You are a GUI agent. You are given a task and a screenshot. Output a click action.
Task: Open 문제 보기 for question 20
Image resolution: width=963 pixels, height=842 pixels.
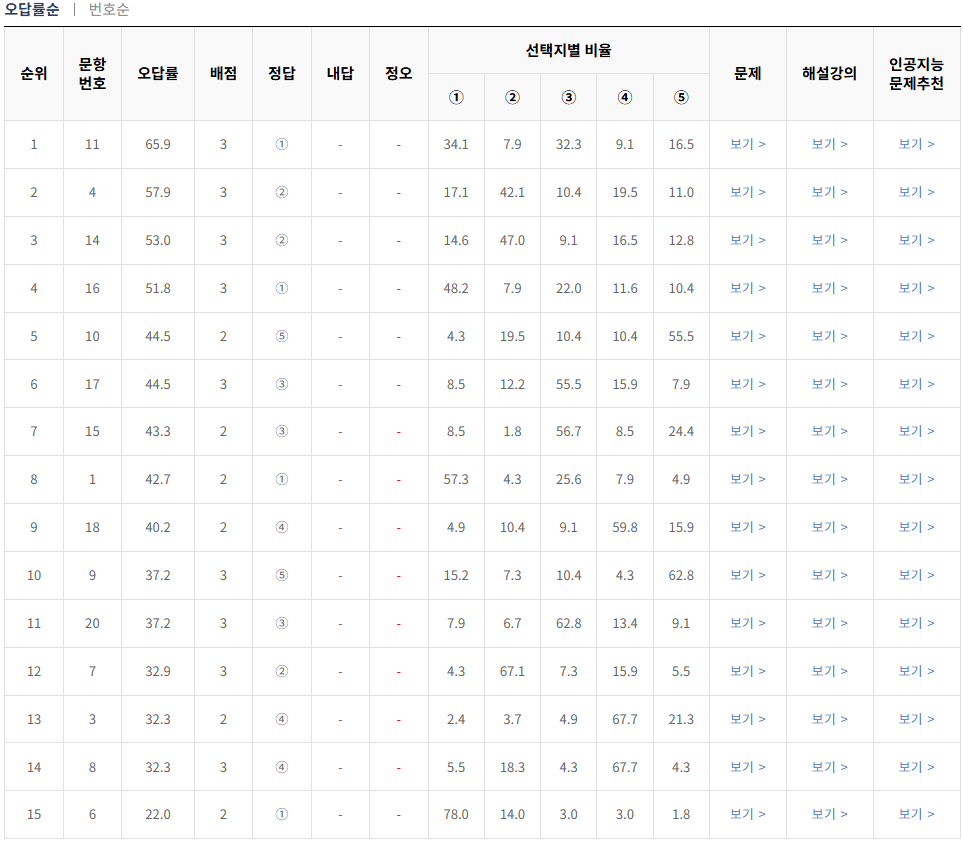(748, 623)
